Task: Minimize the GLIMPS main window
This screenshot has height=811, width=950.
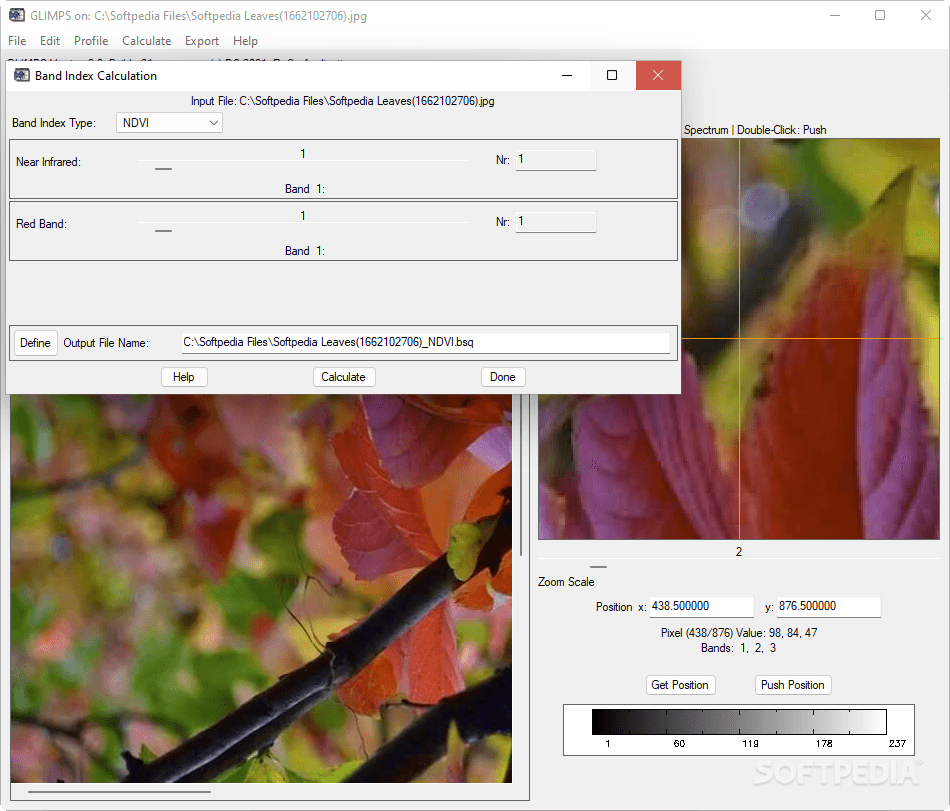Action: click(835, 15)
